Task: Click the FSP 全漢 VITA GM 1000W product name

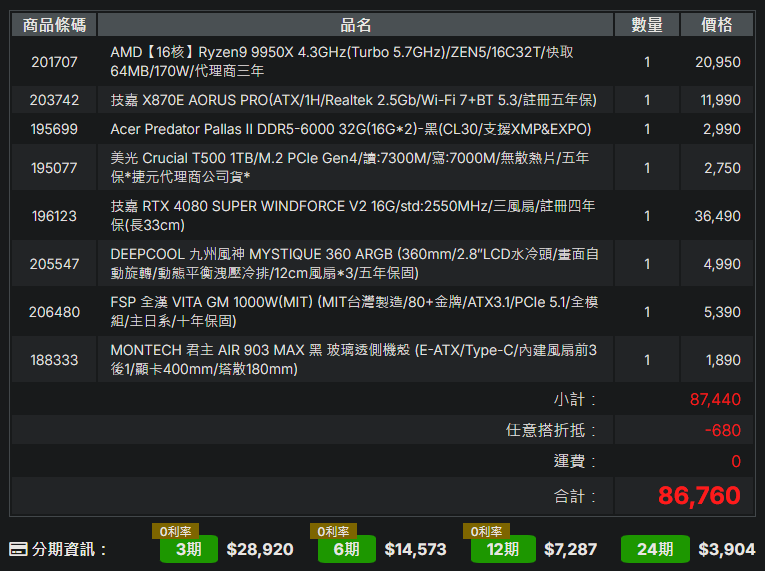Action: (x=354, y=311)
